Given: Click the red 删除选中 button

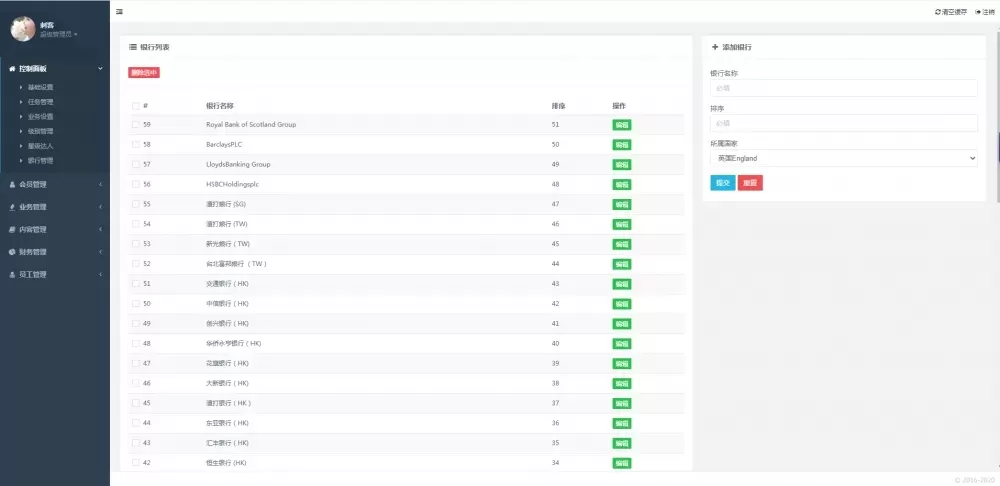Looking at the screenshot, I should [144, 72].
